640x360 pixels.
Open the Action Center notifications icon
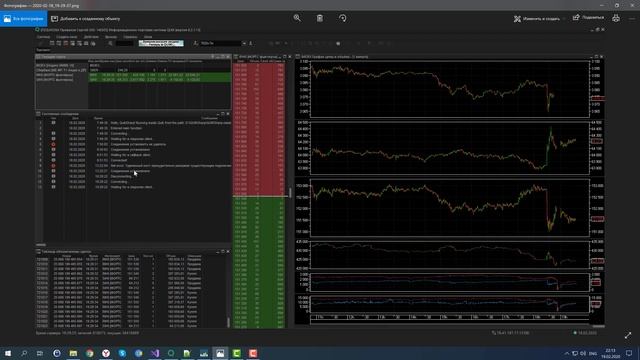coord(629,353)
